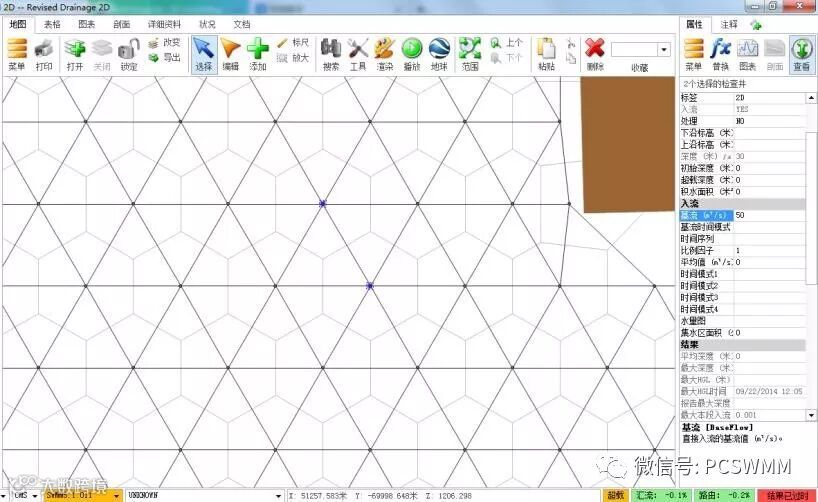Click the 播放 green play icon

412,54
